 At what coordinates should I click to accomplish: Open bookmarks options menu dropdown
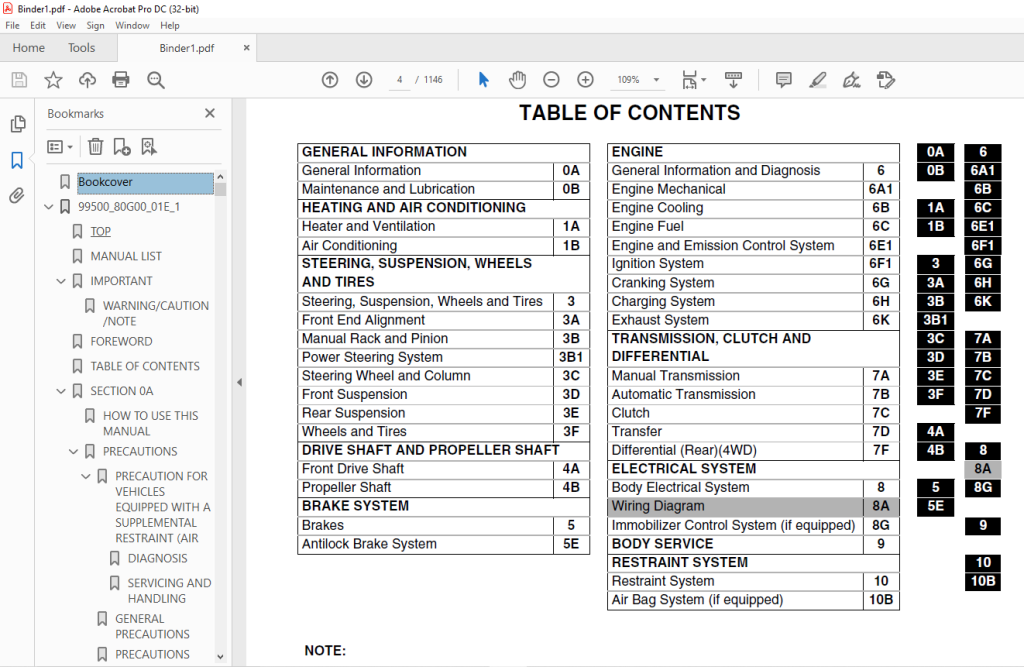click(59, 146)
